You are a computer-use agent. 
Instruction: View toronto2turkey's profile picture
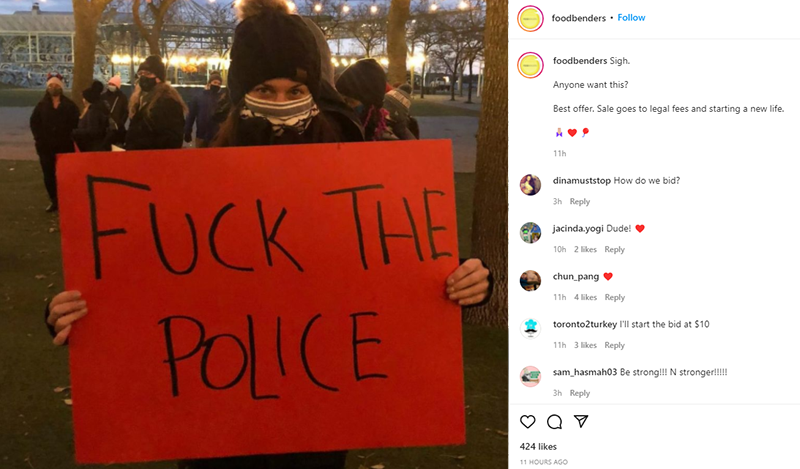[530, 328]
